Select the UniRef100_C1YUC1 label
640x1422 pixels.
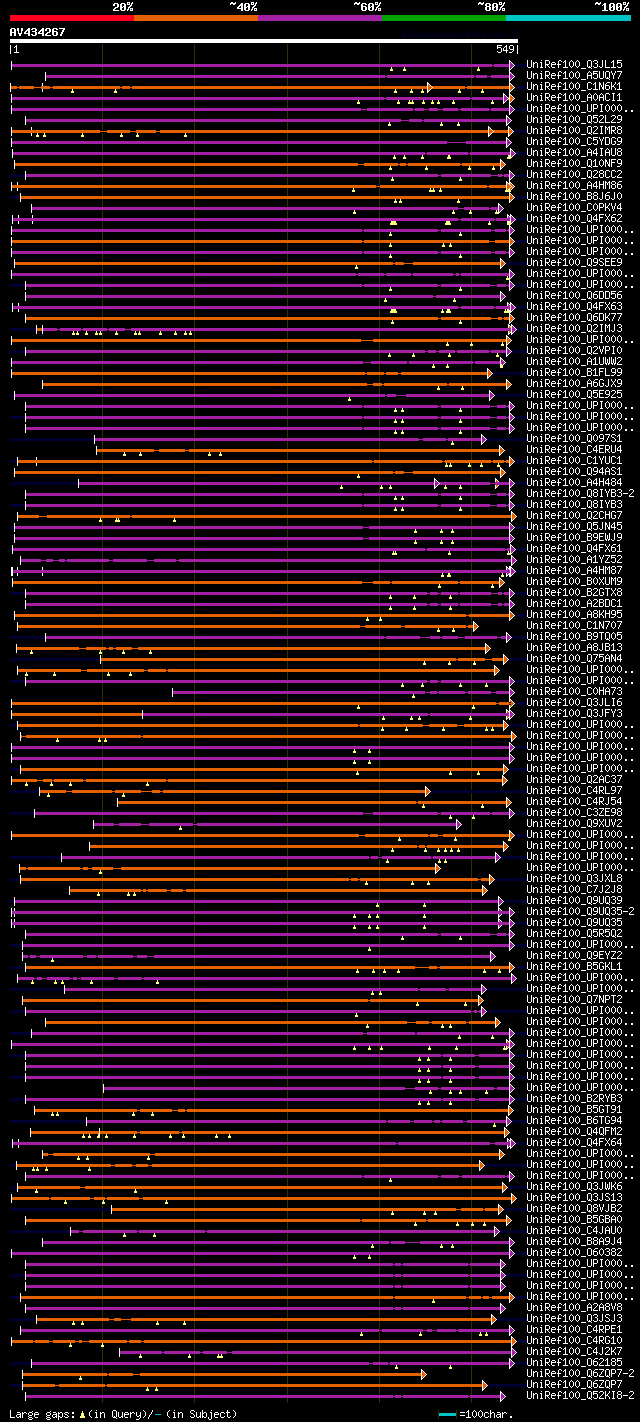pyautogui.click(x=574, y=460)
